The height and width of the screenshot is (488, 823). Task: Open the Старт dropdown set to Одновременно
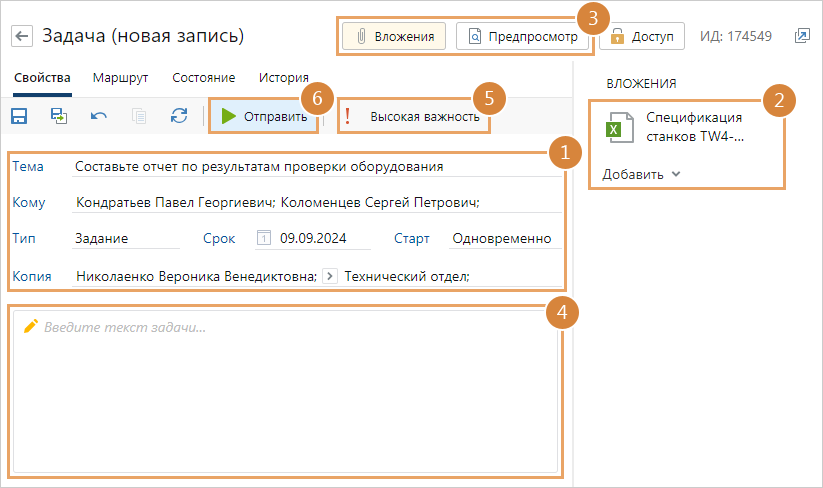tap(501, 239)
